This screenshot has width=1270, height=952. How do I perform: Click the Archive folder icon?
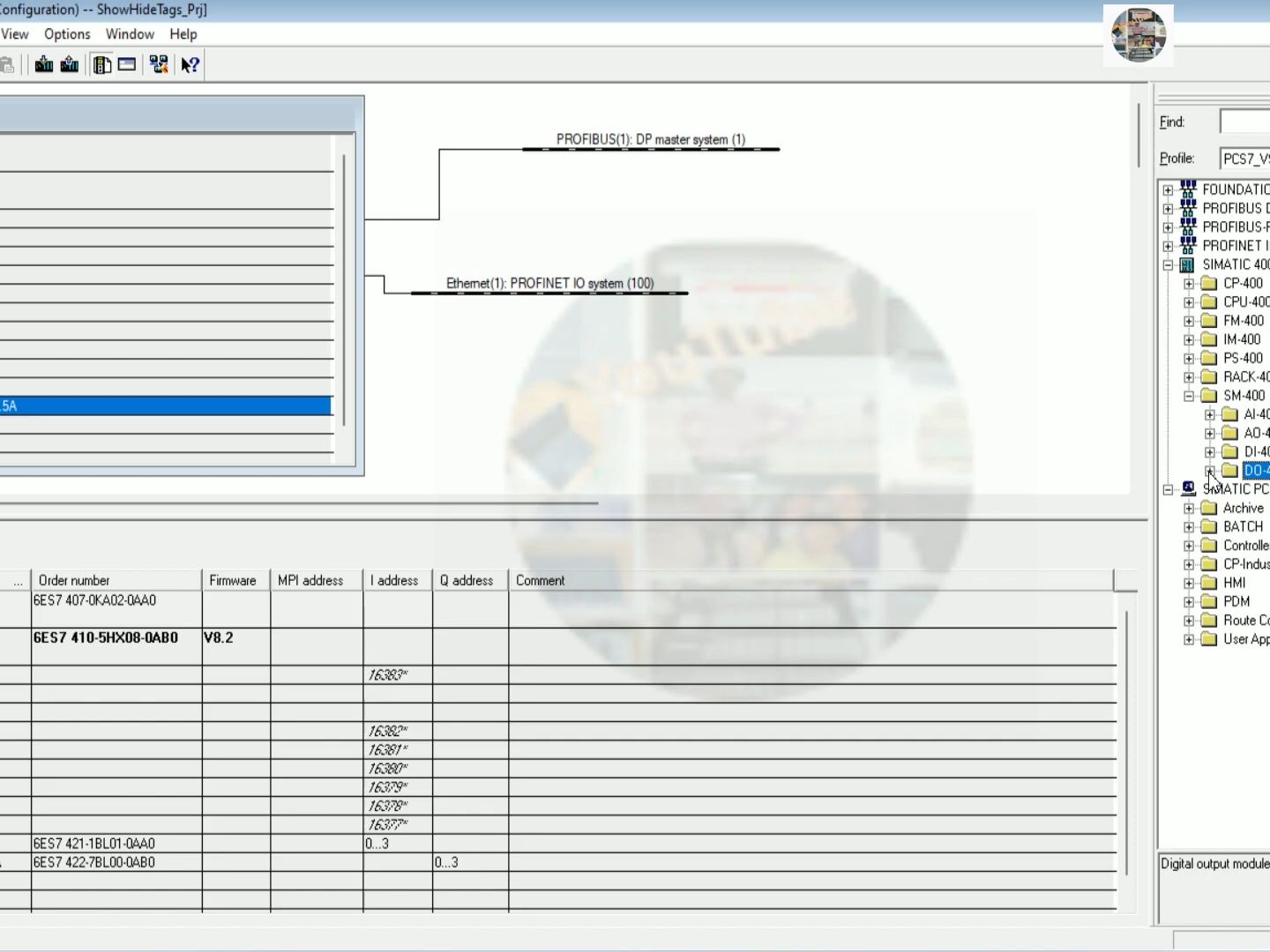[x=1209, y=508]
